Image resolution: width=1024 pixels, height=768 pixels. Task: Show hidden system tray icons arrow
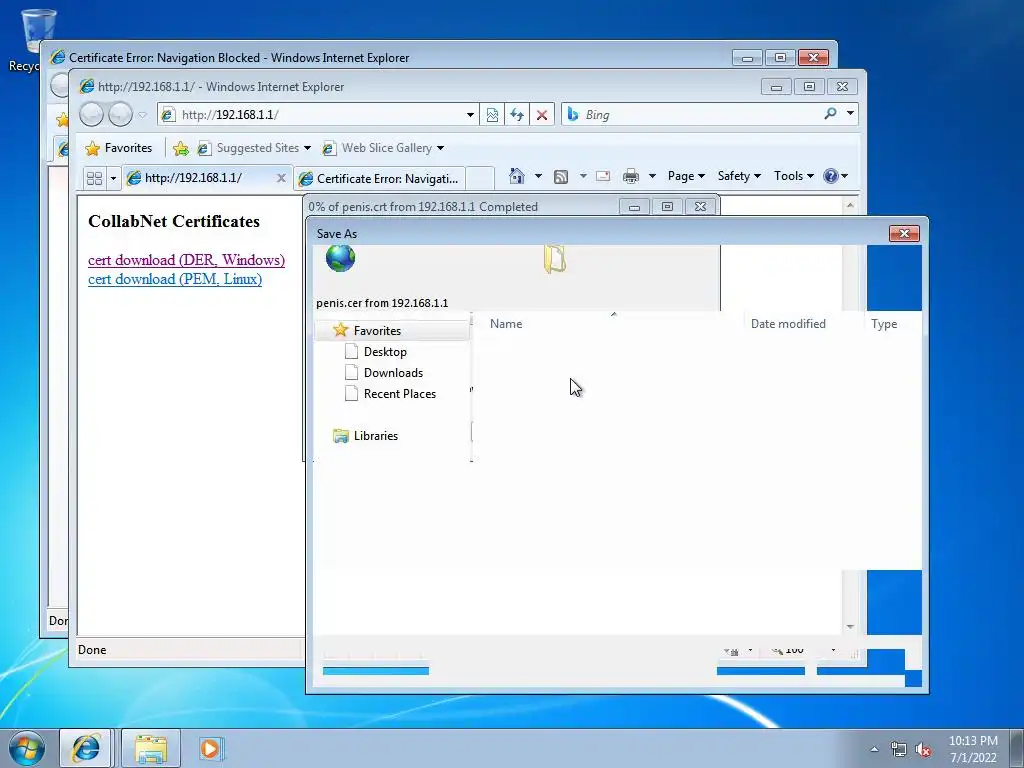point(874,749)
